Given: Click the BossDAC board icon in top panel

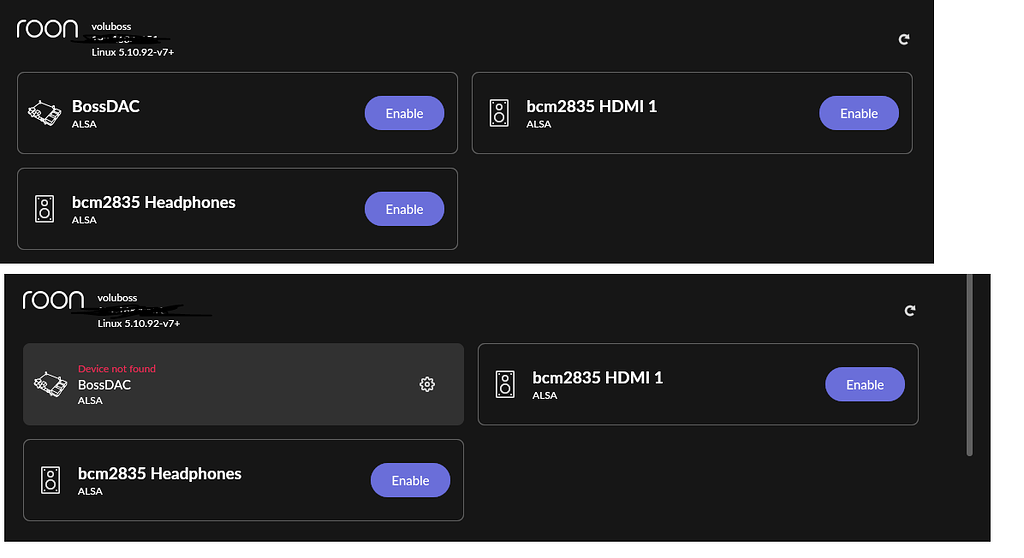Looking at the screenshot, I should point(44,113).
